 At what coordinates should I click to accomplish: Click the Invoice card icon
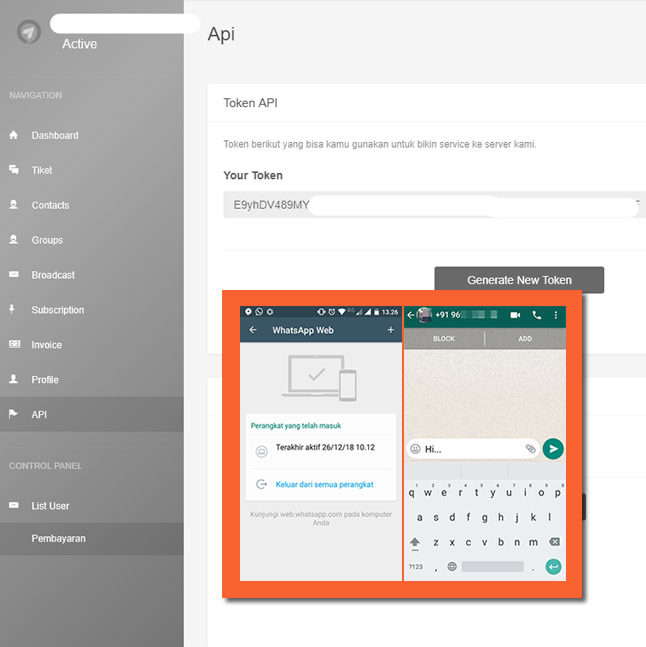[x=14, y=345]
